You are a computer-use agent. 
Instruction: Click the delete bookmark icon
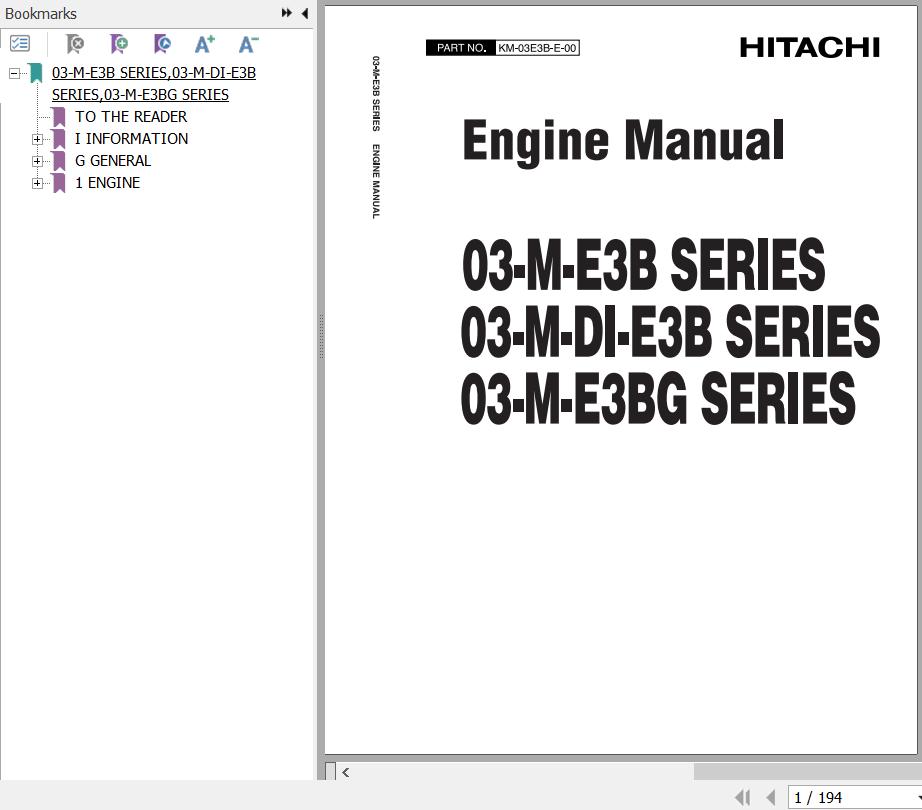point(75,43)
